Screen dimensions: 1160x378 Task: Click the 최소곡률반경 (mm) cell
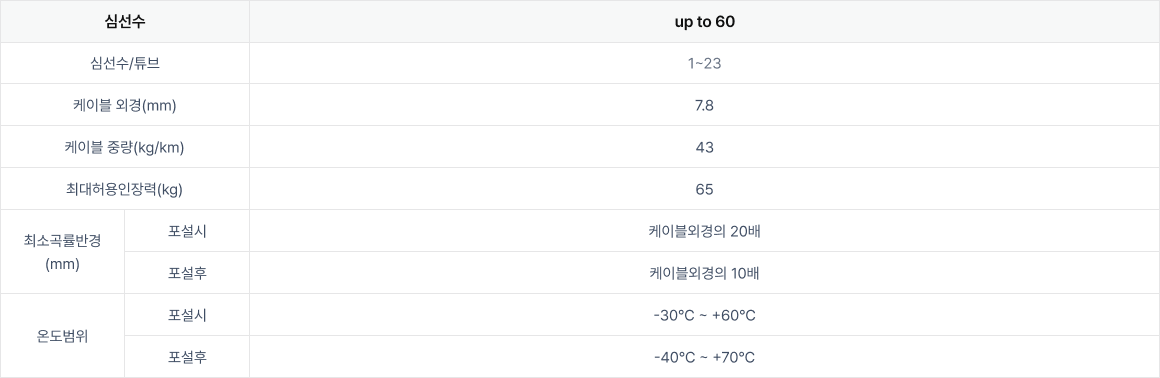62,252
